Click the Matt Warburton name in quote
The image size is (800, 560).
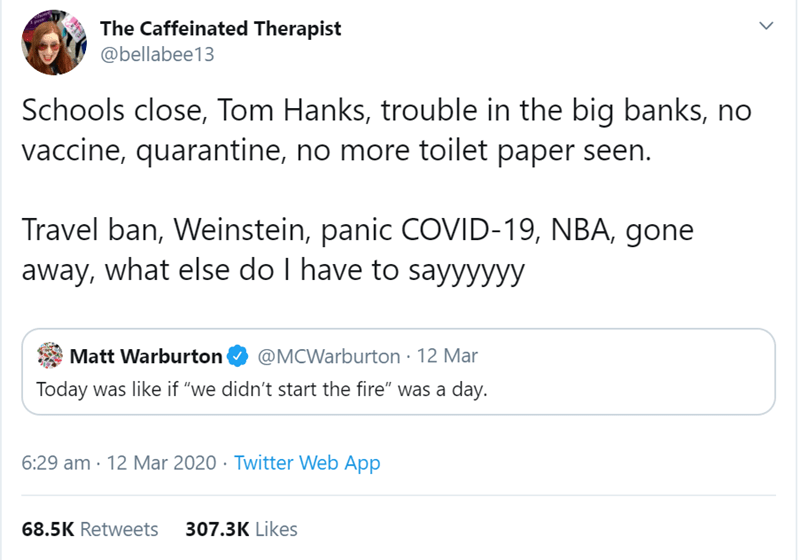(x=146, y=356)
